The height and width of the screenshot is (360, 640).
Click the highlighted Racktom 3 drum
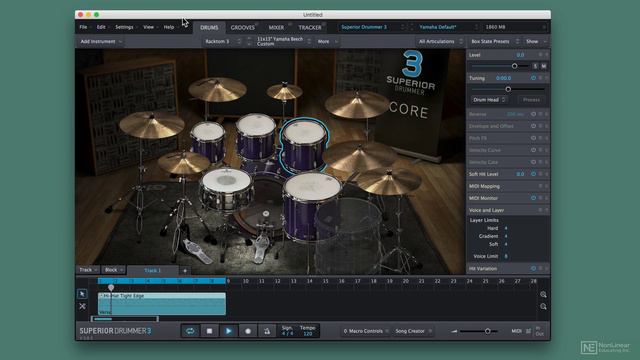(x=304, y=145)
